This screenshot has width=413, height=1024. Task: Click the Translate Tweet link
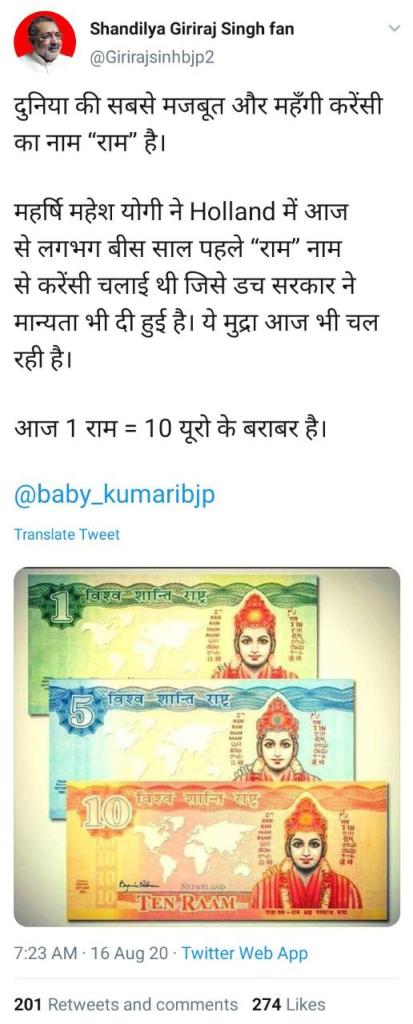[x=67, y=534]
